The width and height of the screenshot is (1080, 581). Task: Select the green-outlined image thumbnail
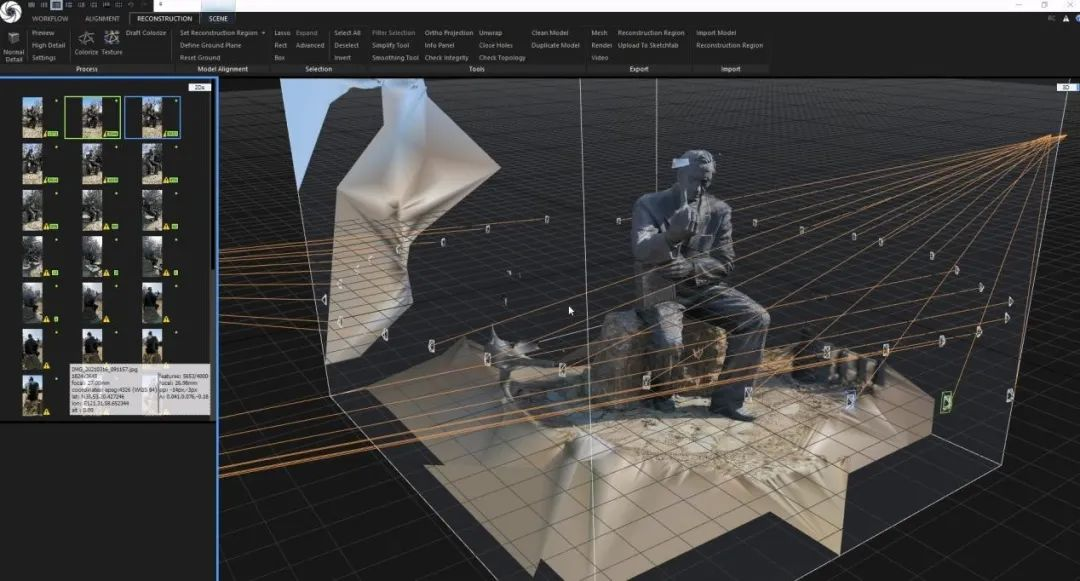pyautogui.click(x=92, y=117)
